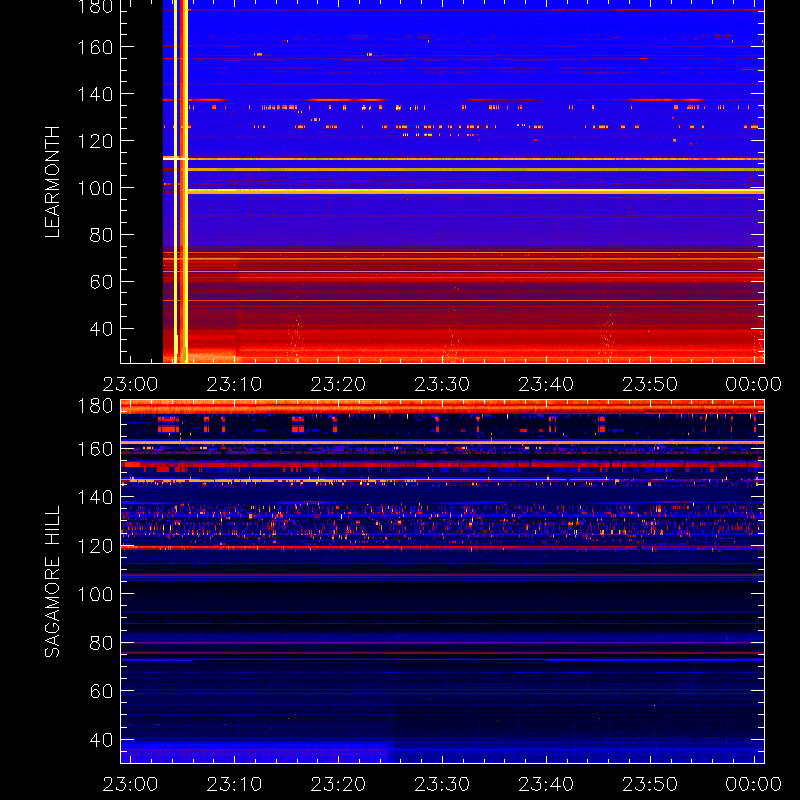The height and width of the screenshot is (800, 800).
Task: Select the 180 tick label on Sagamore Hill plot
Action: [x=95, y=406]
